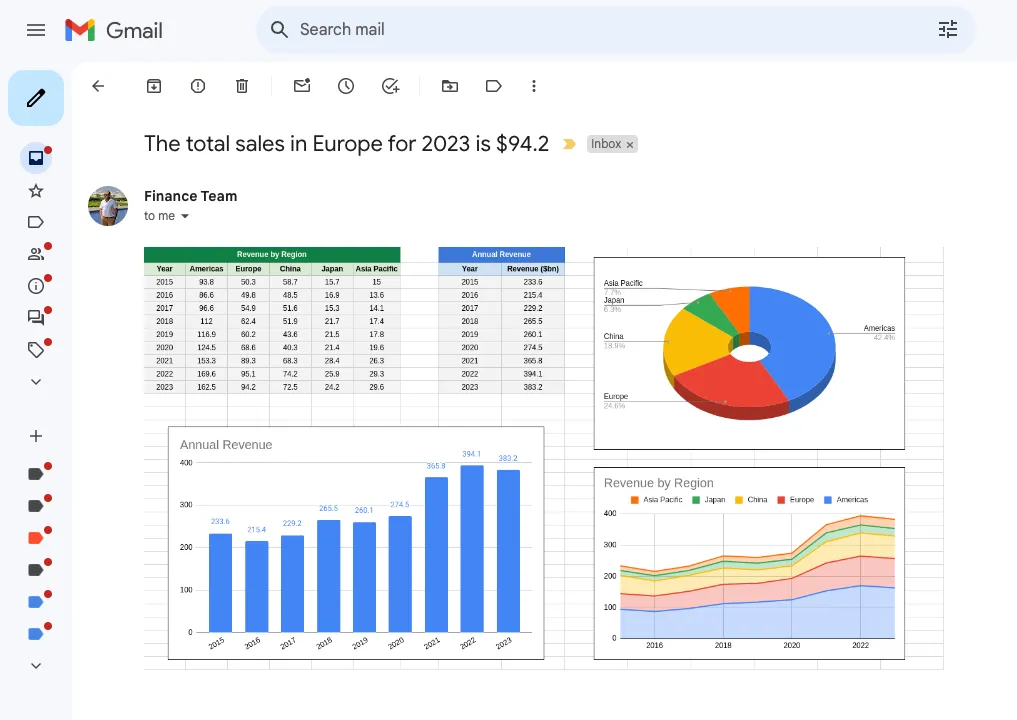Open more email actions via three-dot button

534,86
